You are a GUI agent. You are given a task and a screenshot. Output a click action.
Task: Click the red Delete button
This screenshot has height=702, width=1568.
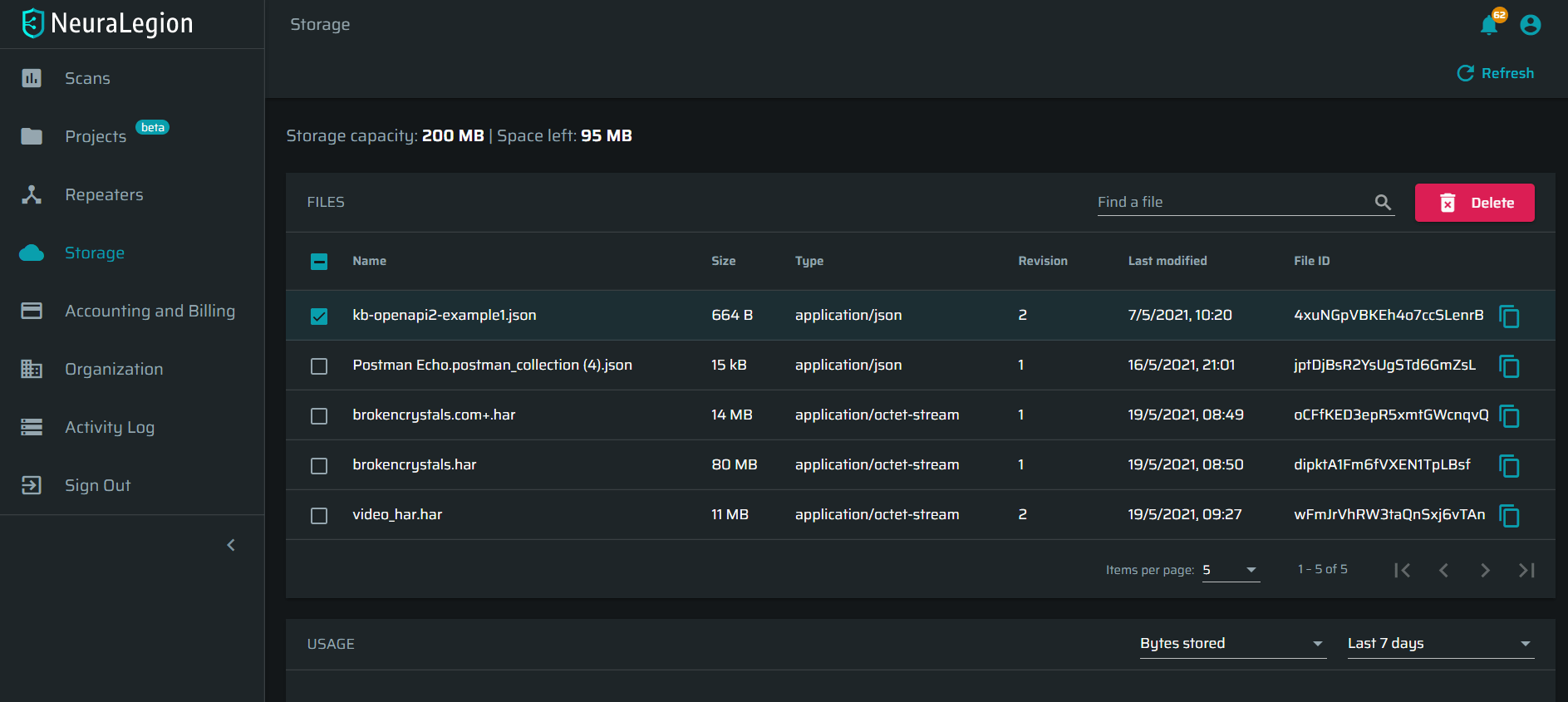1474,203
